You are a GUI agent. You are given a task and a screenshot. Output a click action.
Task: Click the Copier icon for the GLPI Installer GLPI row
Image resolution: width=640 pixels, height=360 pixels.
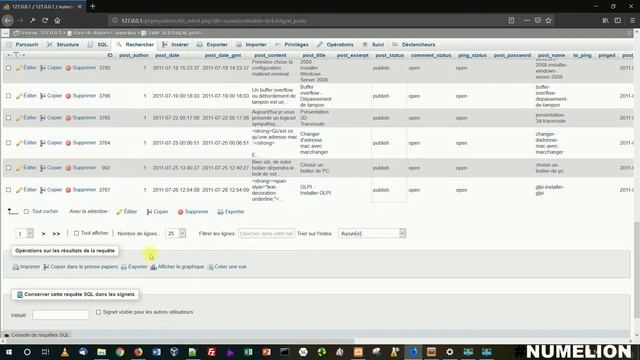tap(43, 190)
